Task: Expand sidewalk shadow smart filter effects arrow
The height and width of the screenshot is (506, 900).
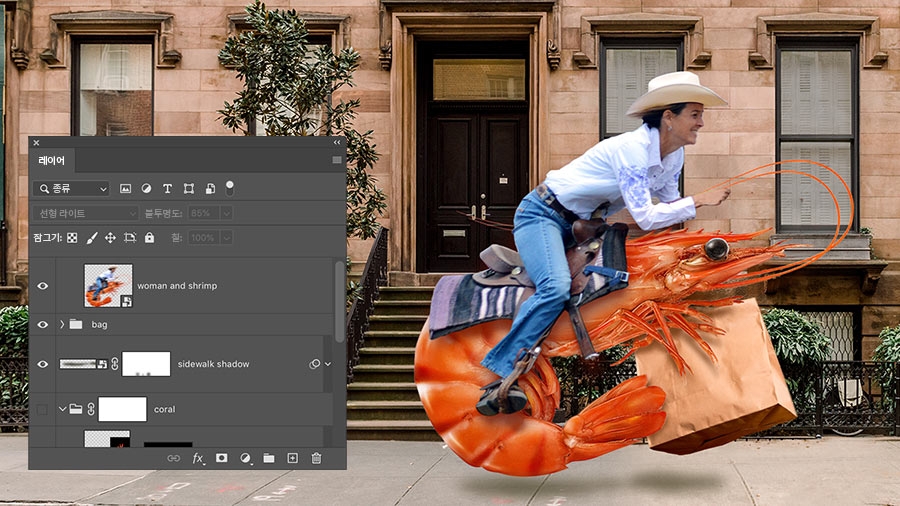Action: [327, 364]
